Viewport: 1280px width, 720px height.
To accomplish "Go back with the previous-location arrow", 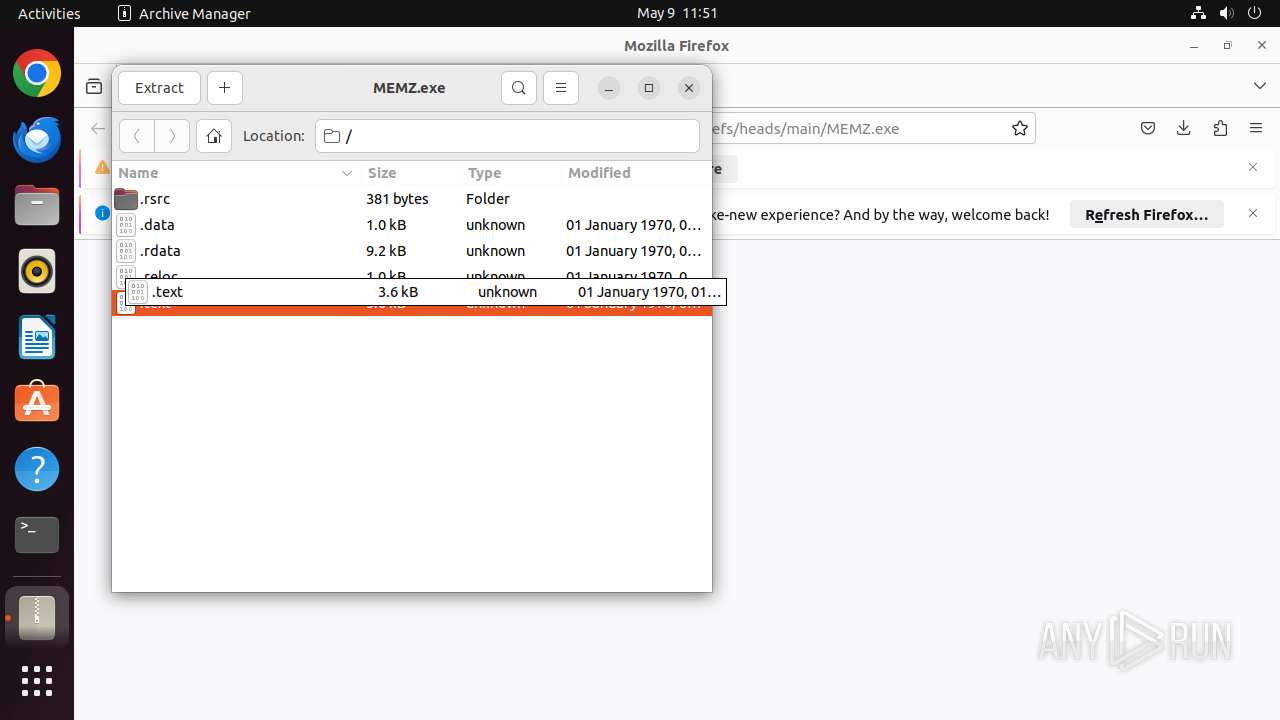I will coord(137,136).
